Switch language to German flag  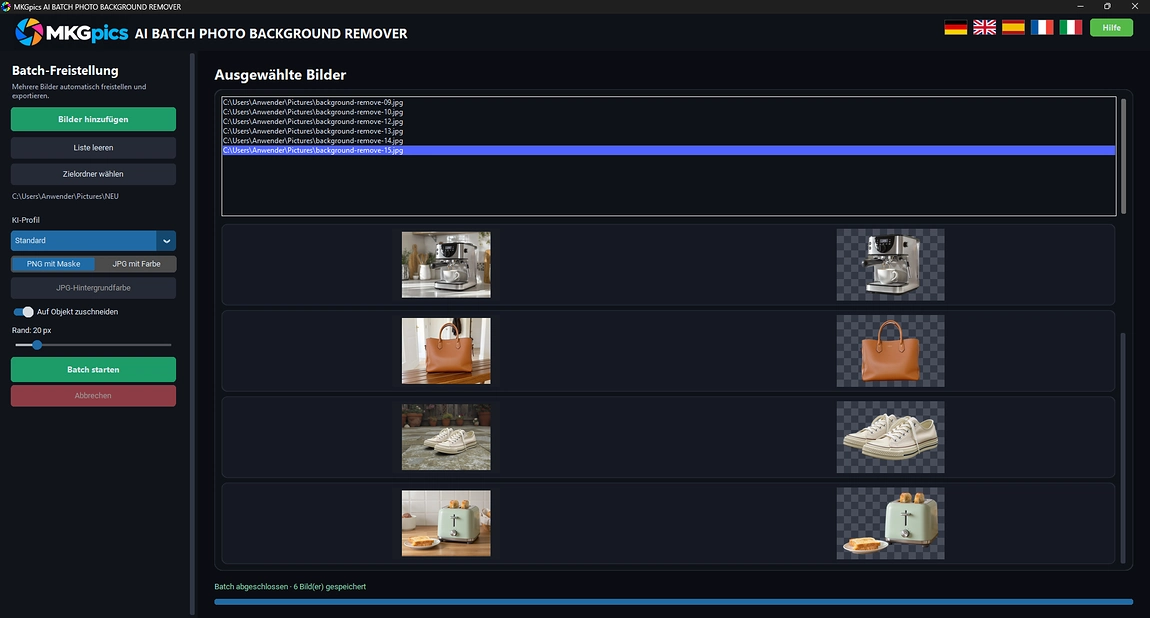(955, 28)
